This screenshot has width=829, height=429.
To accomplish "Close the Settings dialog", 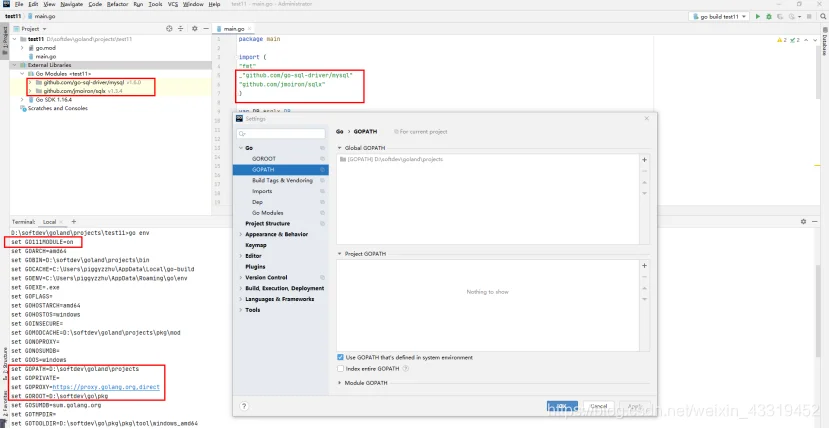I will (x=646, y=118).
